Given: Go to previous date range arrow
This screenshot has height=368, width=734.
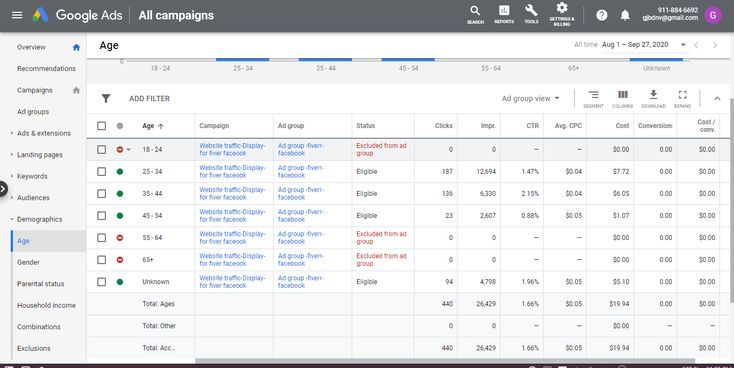Looking at the screenshot, I should click(696, 45).
